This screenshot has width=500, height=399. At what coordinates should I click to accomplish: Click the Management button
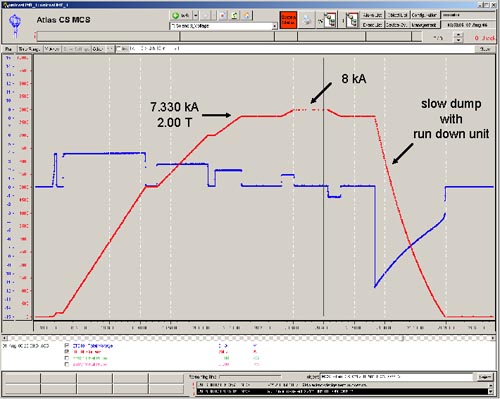424,25
